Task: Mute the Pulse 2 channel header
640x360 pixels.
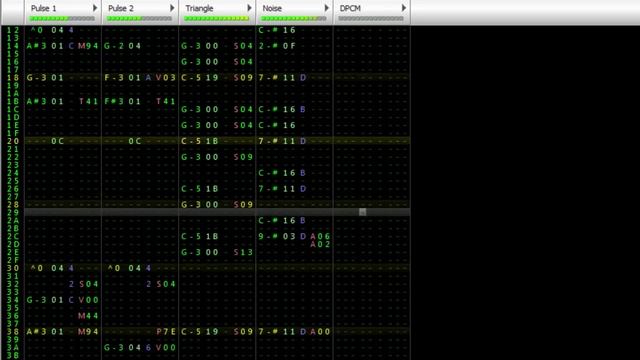Action: pos(121,8)
